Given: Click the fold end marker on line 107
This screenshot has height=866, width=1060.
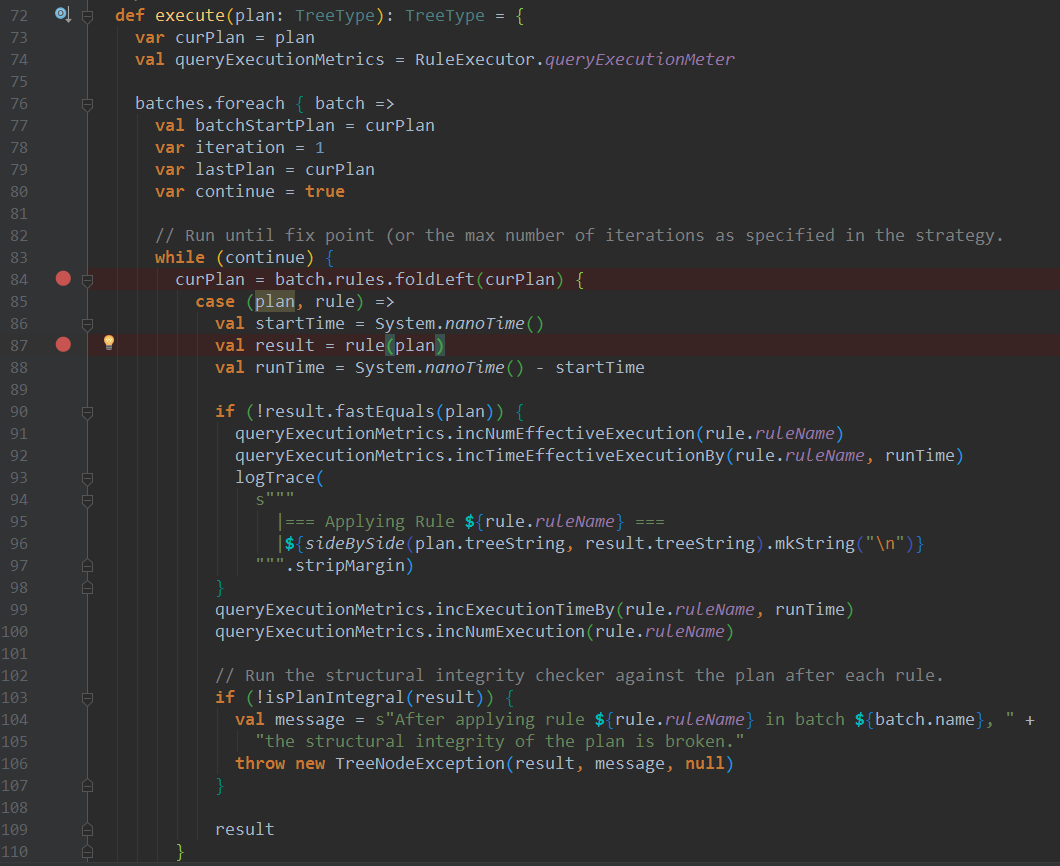Looking at the screenshot, I should click(x=88, y=786).
